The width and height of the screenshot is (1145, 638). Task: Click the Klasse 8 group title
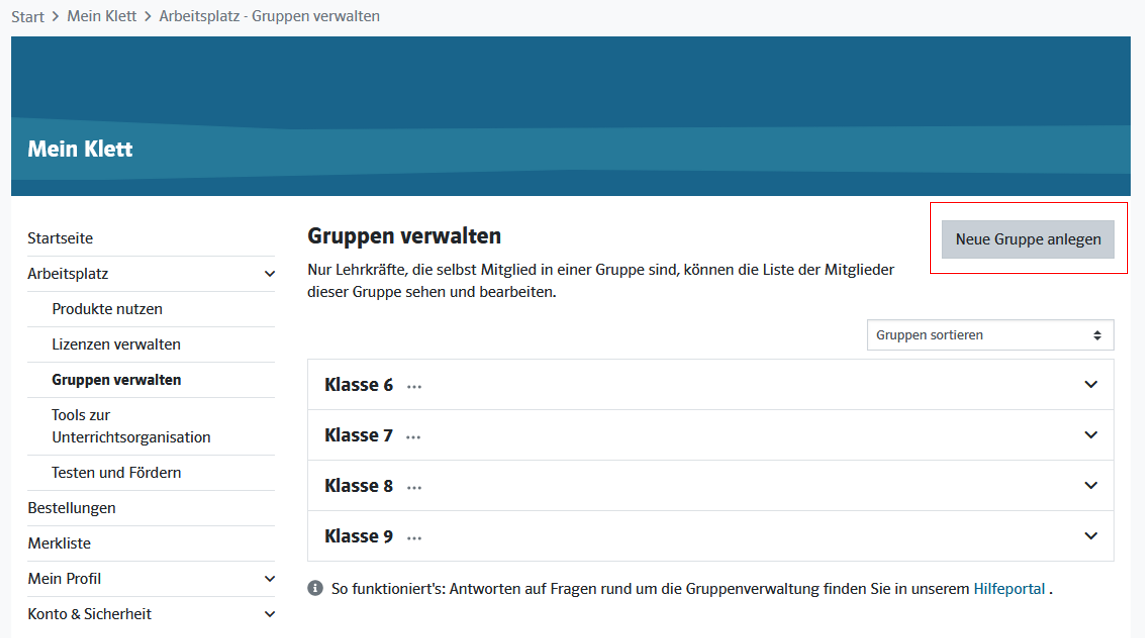[359, 485]
